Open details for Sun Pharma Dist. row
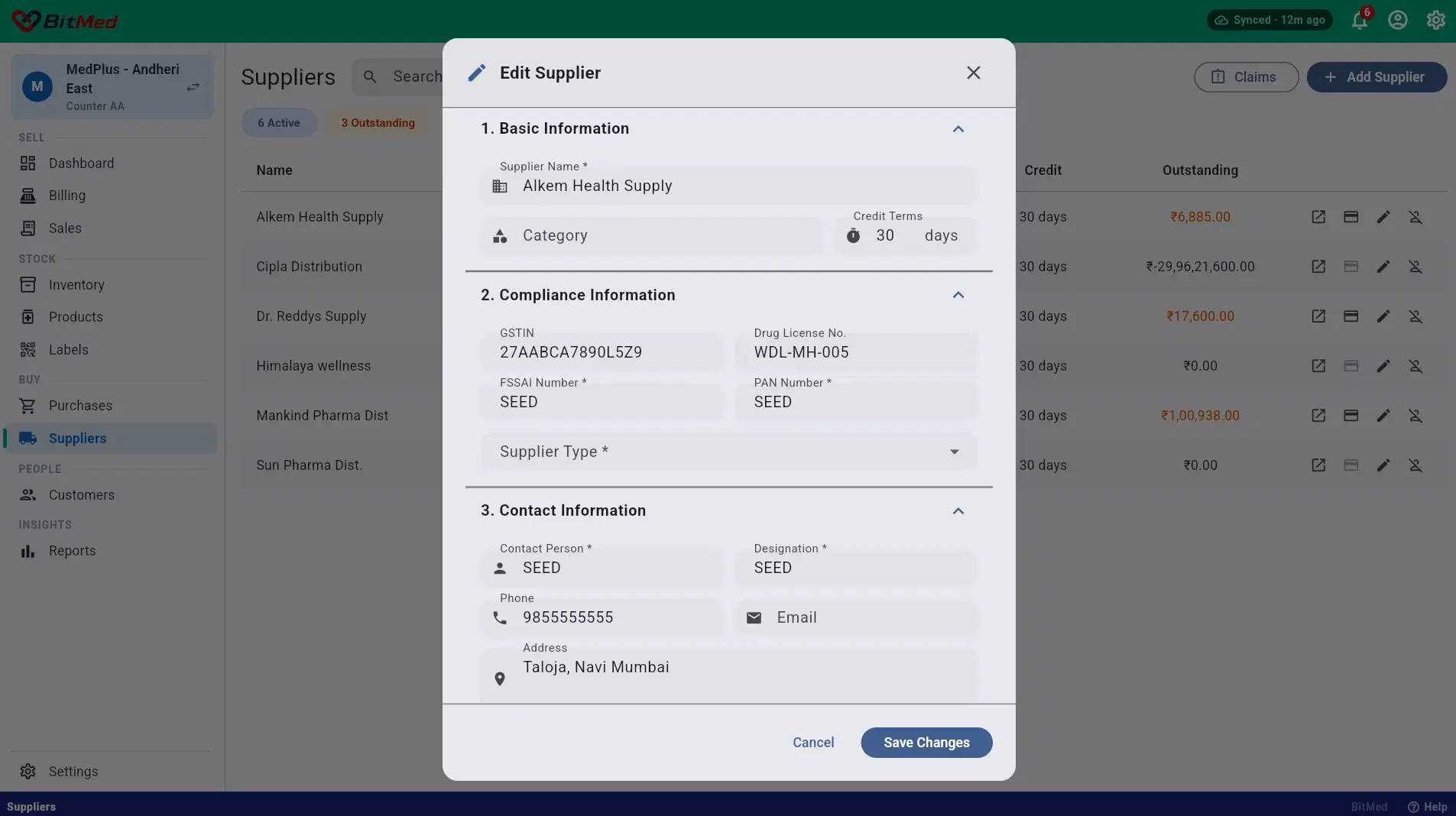The height and width of the screenshot is (816, 1456). coord(1318,465)
